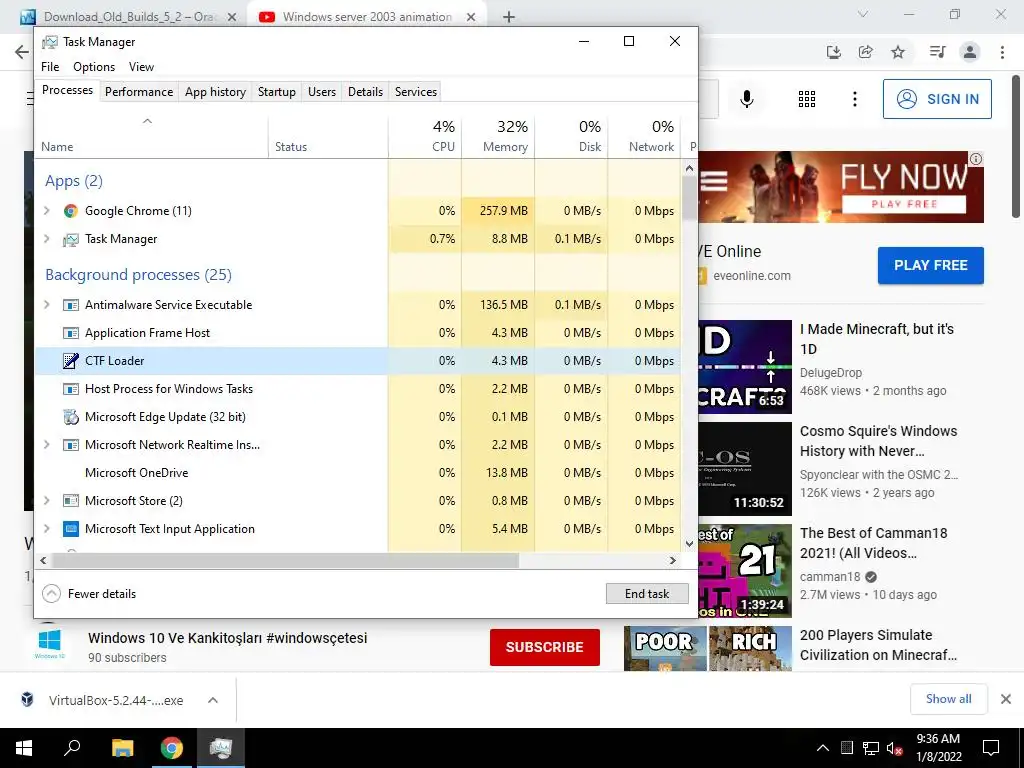Open the Chrome three-dot menu
The height and width of the screenshot is (768, 1024).
point(1002,52)
